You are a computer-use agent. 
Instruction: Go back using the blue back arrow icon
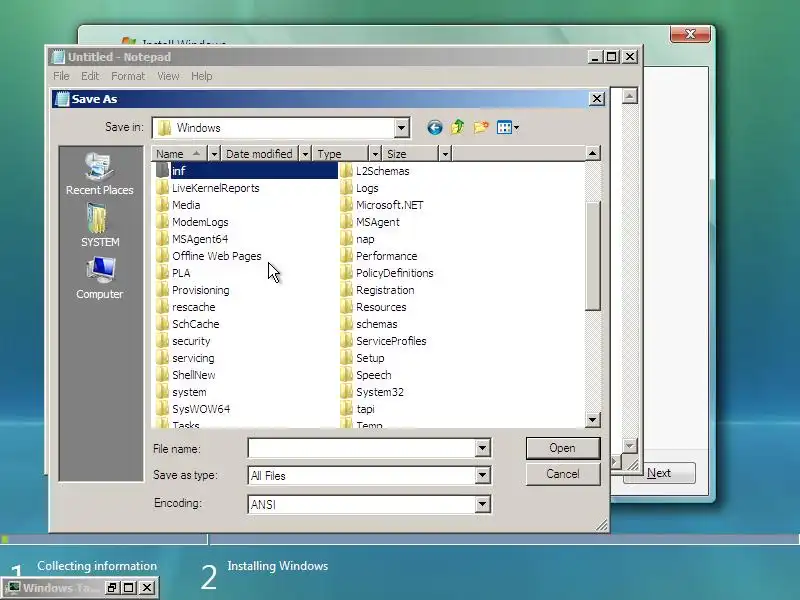tap(435, 128)
